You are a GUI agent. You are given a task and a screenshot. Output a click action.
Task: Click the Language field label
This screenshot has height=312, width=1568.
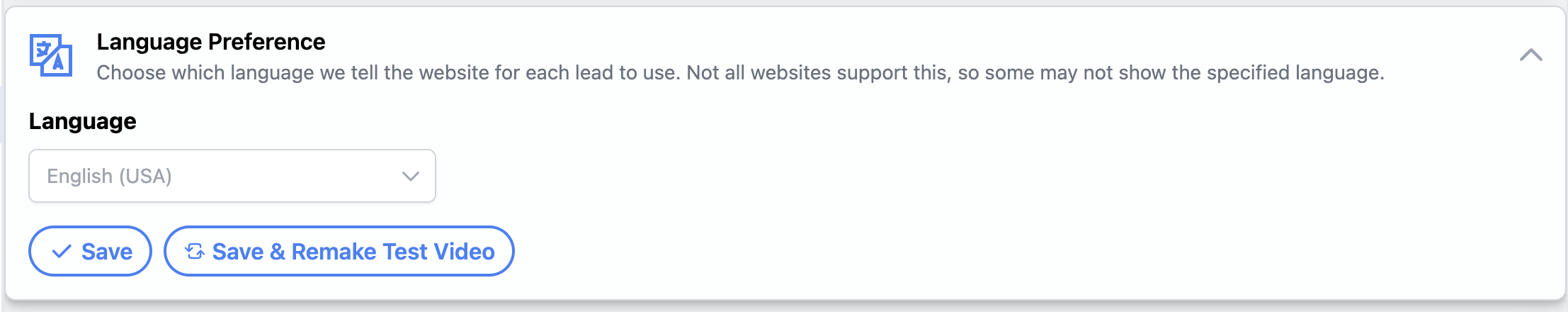tap(83, 121)
